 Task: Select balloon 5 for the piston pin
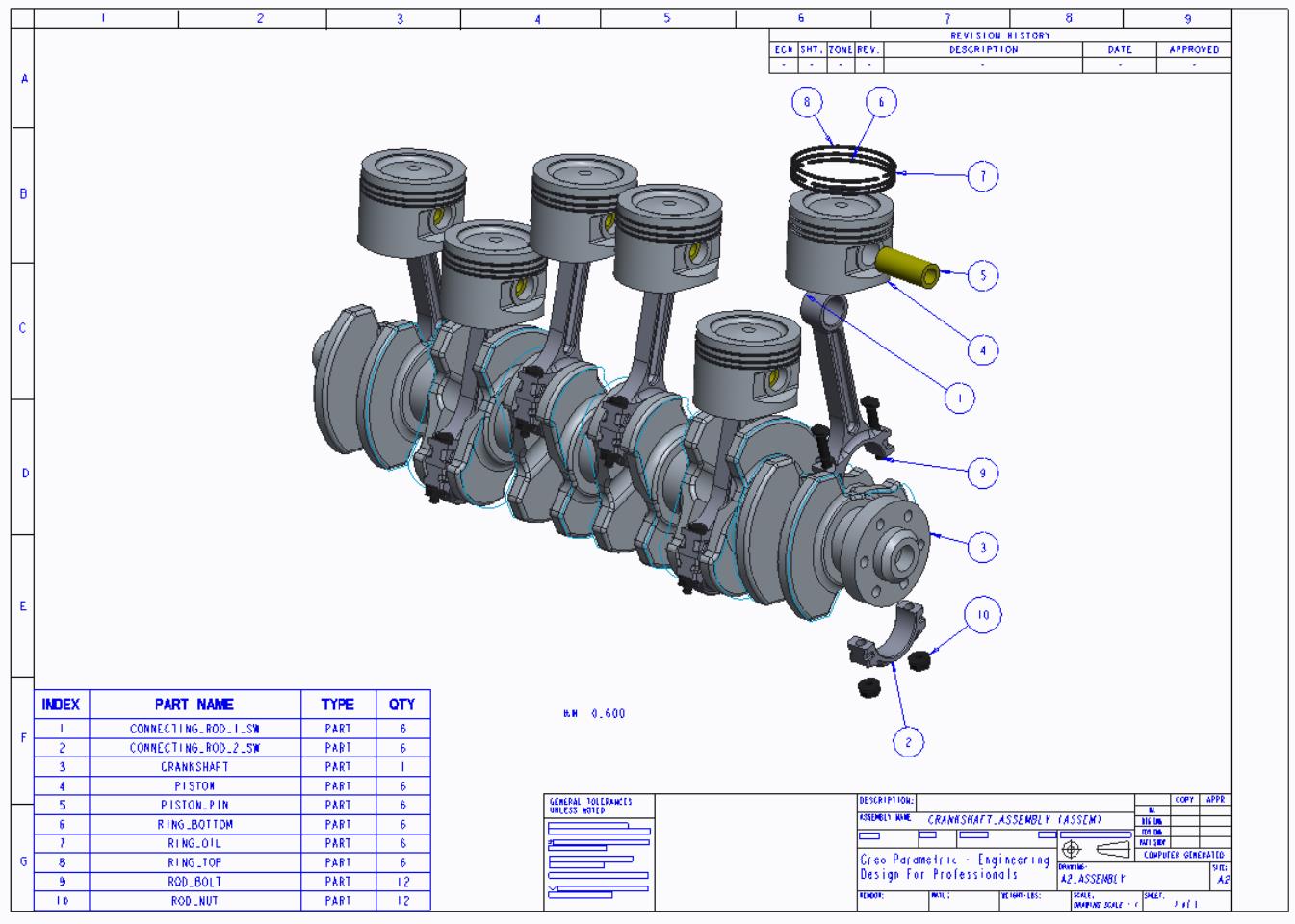(982, 275)
